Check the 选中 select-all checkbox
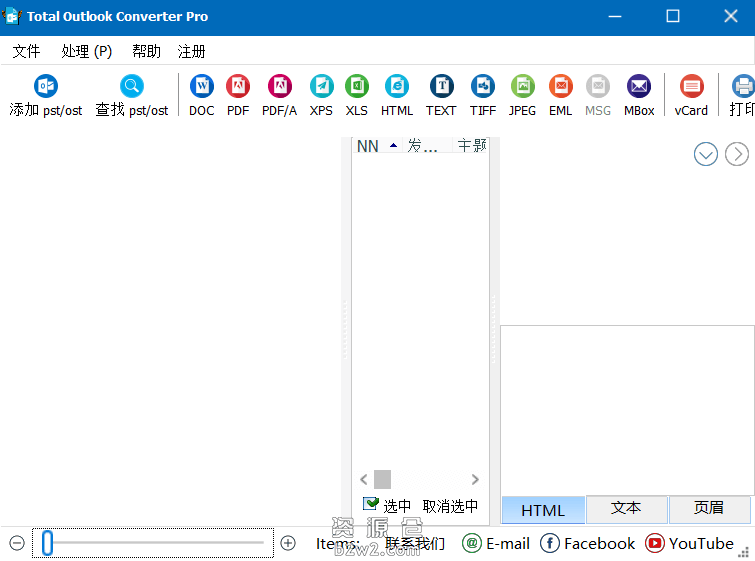 pos(370,505)
